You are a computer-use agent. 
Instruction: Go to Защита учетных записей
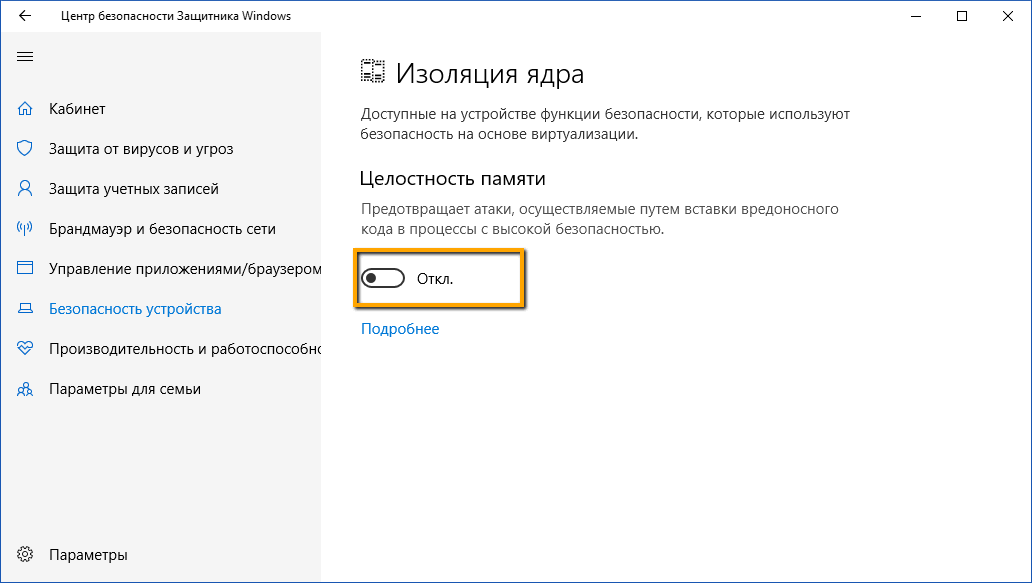[134, 189]
